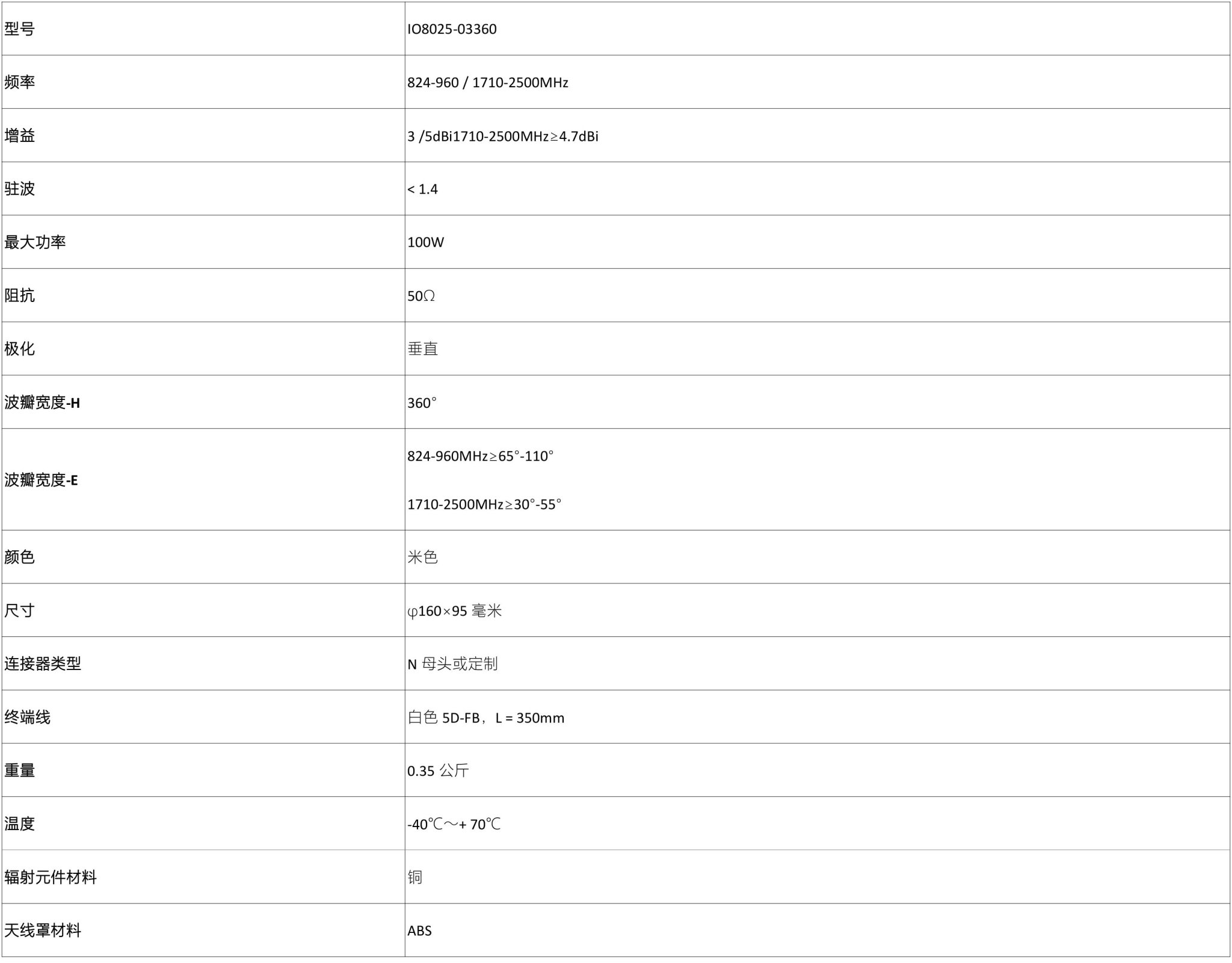The height and width of the screenshot is (963, 1232).
Task: Click the gain value containing 4.7dBi
Action: click(x=502, y=136)
